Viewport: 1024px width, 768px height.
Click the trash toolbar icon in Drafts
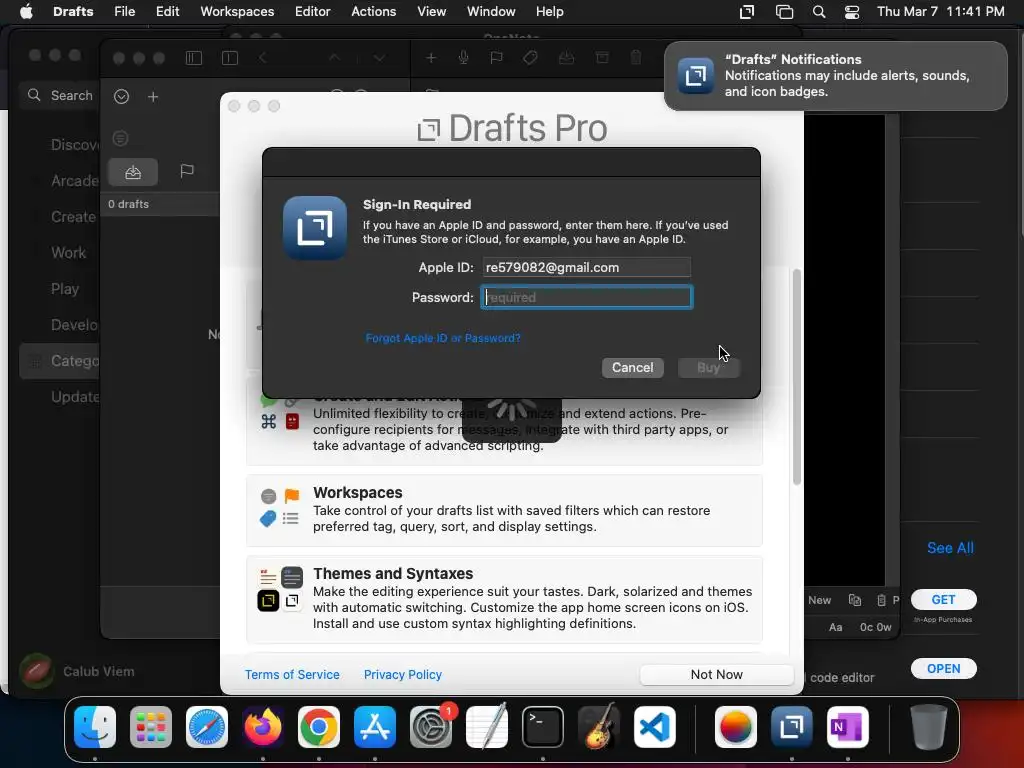coord(635,58)
